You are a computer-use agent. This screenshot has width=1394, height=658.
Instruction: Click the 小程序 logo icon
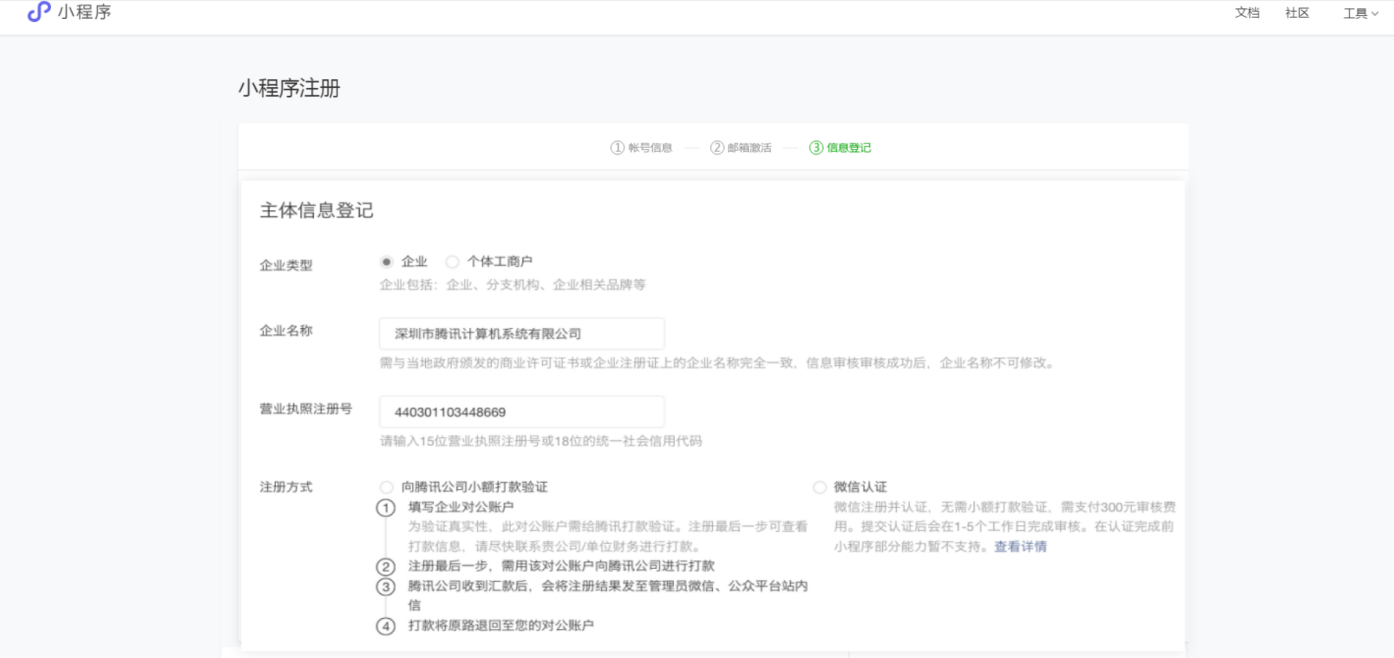click(x=39, y=12)
